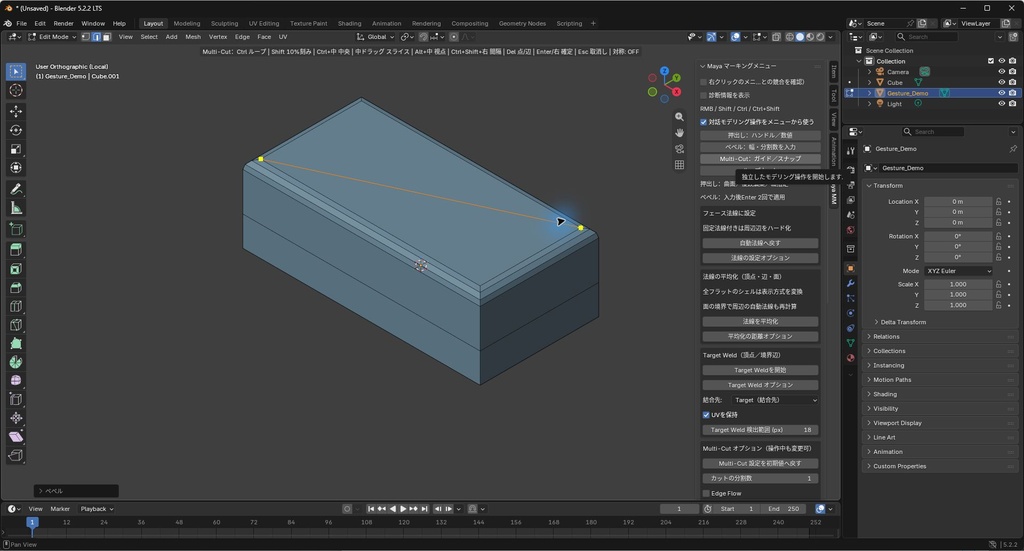The height and width of the screenshot is (551, 1024).
Task: Choose the Move tool
Action: [x=16, y=112]
